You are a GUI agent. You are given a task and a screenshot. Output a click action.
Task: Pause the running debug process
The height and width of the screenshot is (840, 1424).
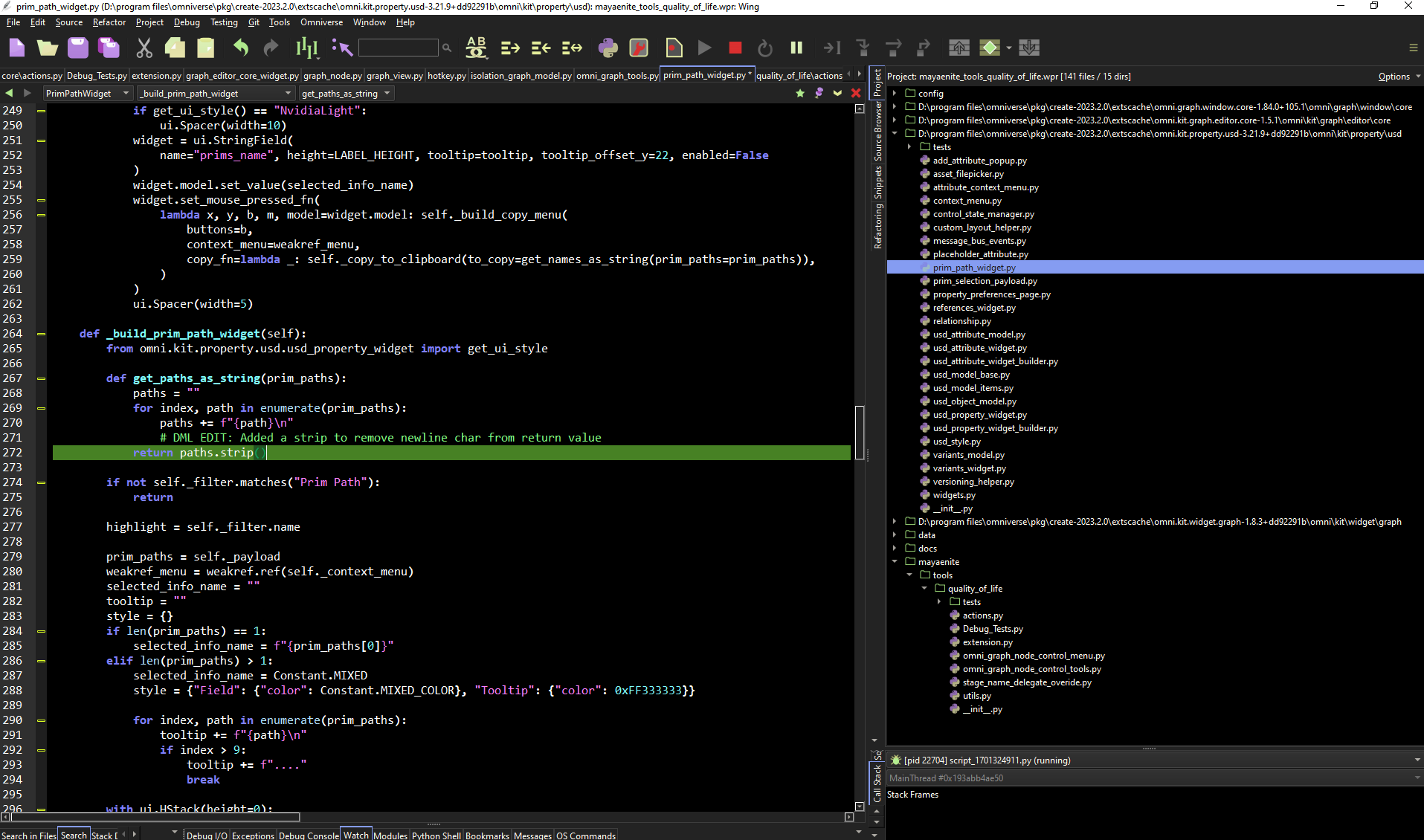tap(796, 47)
